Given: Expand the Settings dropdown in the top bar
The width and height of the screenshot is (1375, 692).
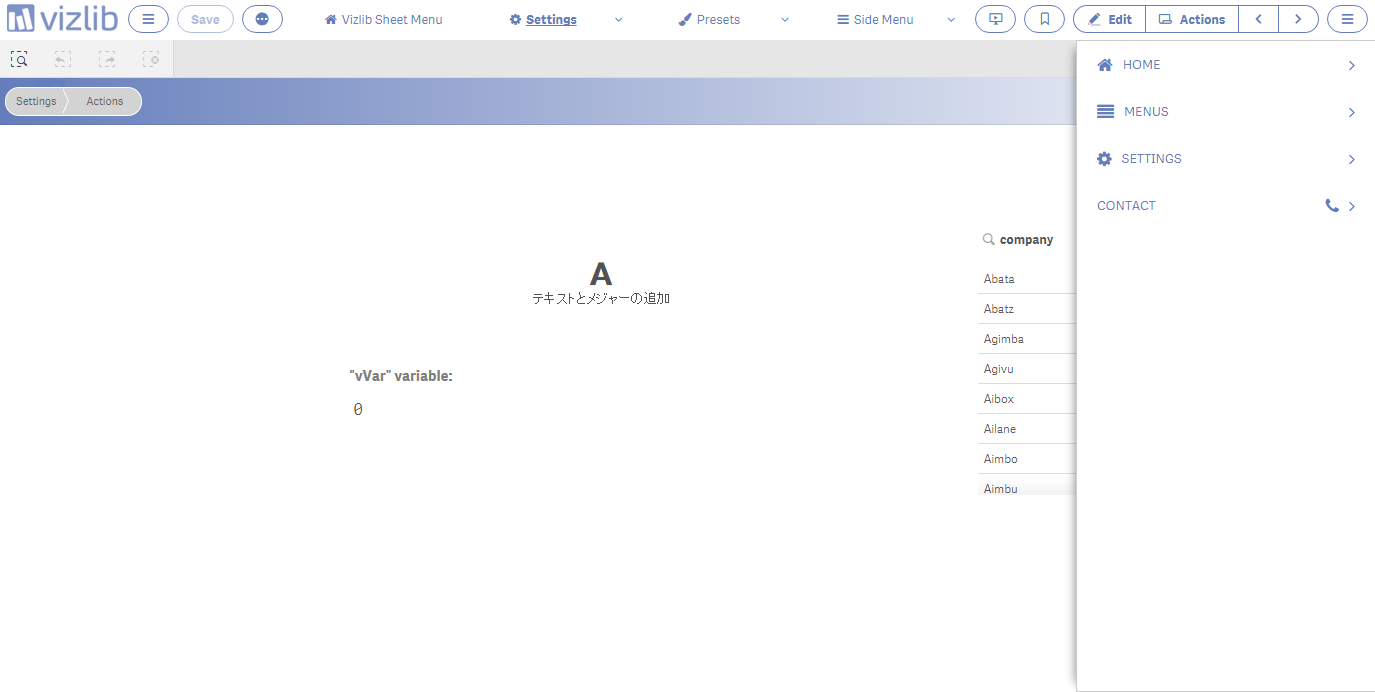Looking at the screenshot, I should [x=618, y=19].
